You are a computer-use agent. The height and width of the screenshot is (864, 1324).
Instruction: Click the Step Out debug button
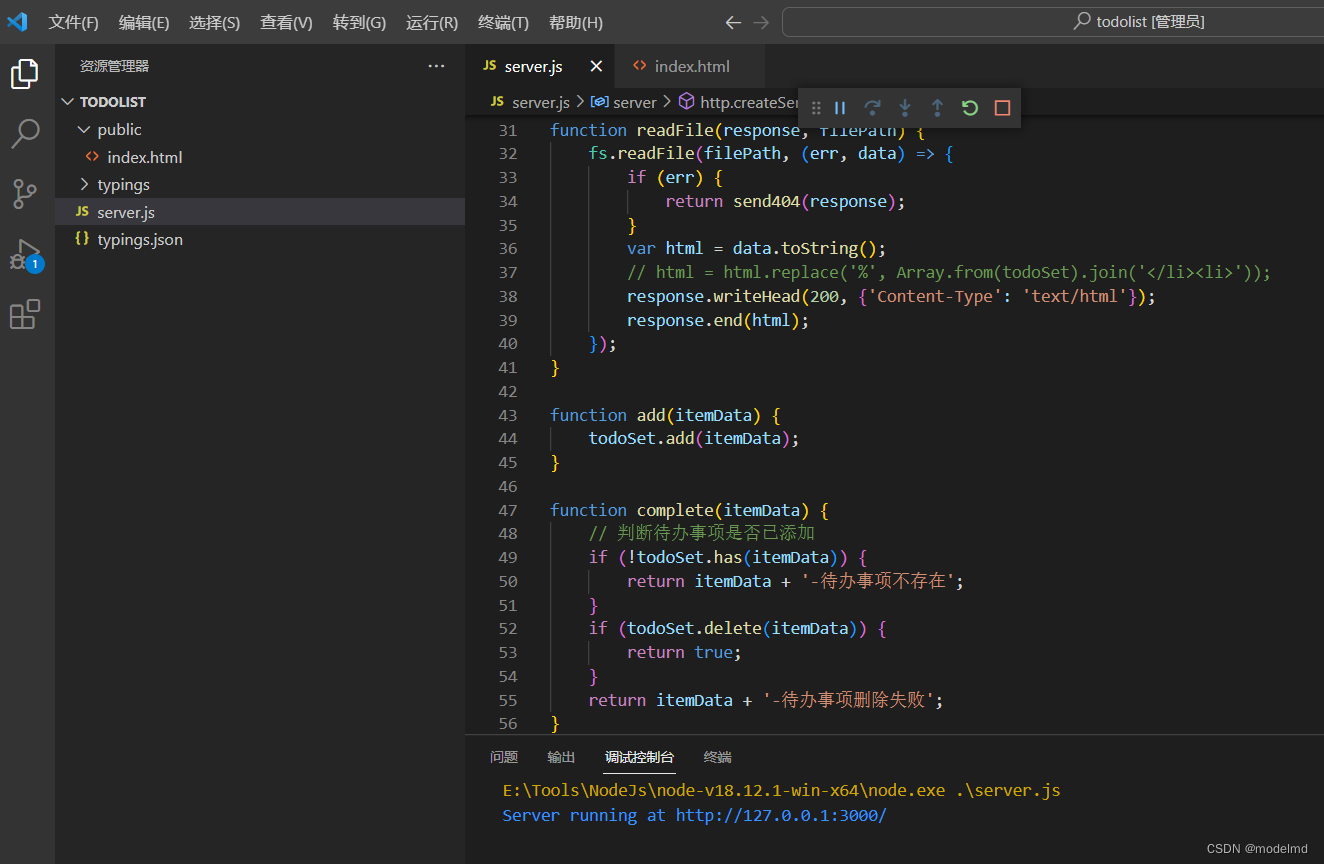pyautogui.click(x=937, y=108)
